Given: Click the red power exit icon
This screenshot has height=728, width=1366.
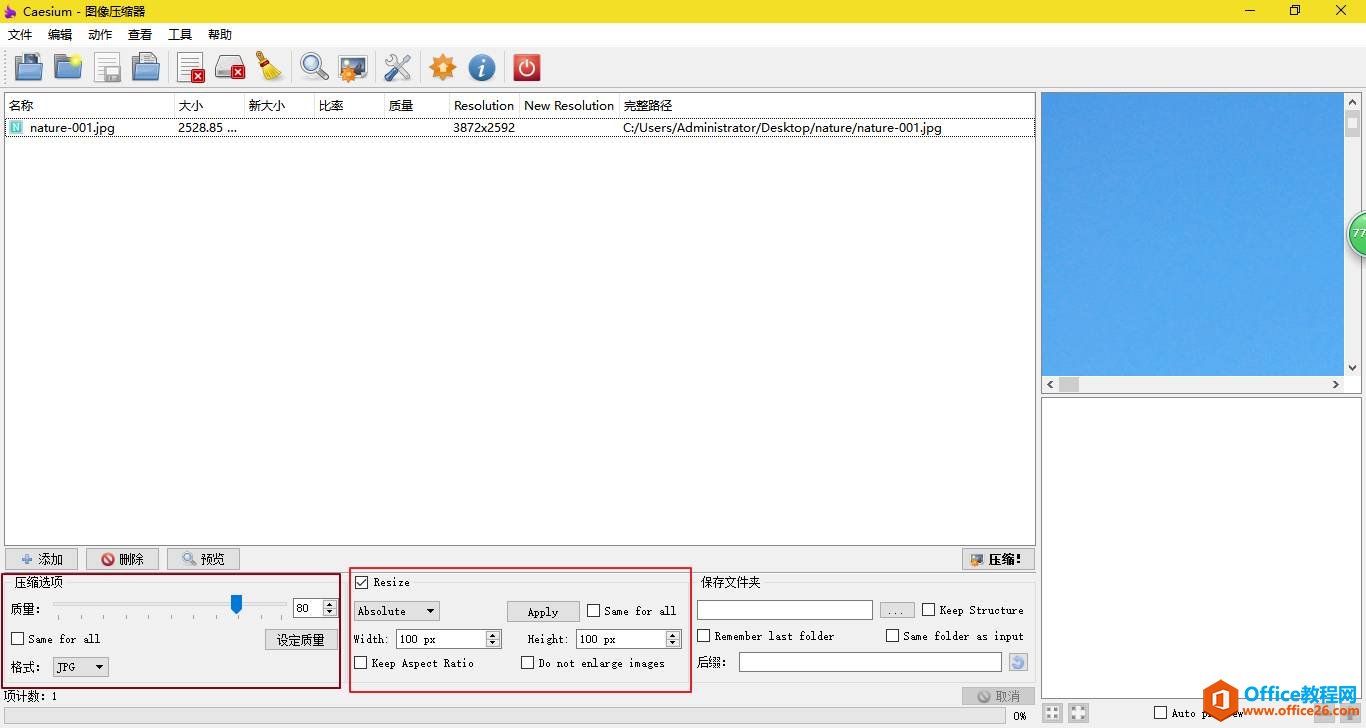Looking at the screenshot, I should tap(526, 67).
